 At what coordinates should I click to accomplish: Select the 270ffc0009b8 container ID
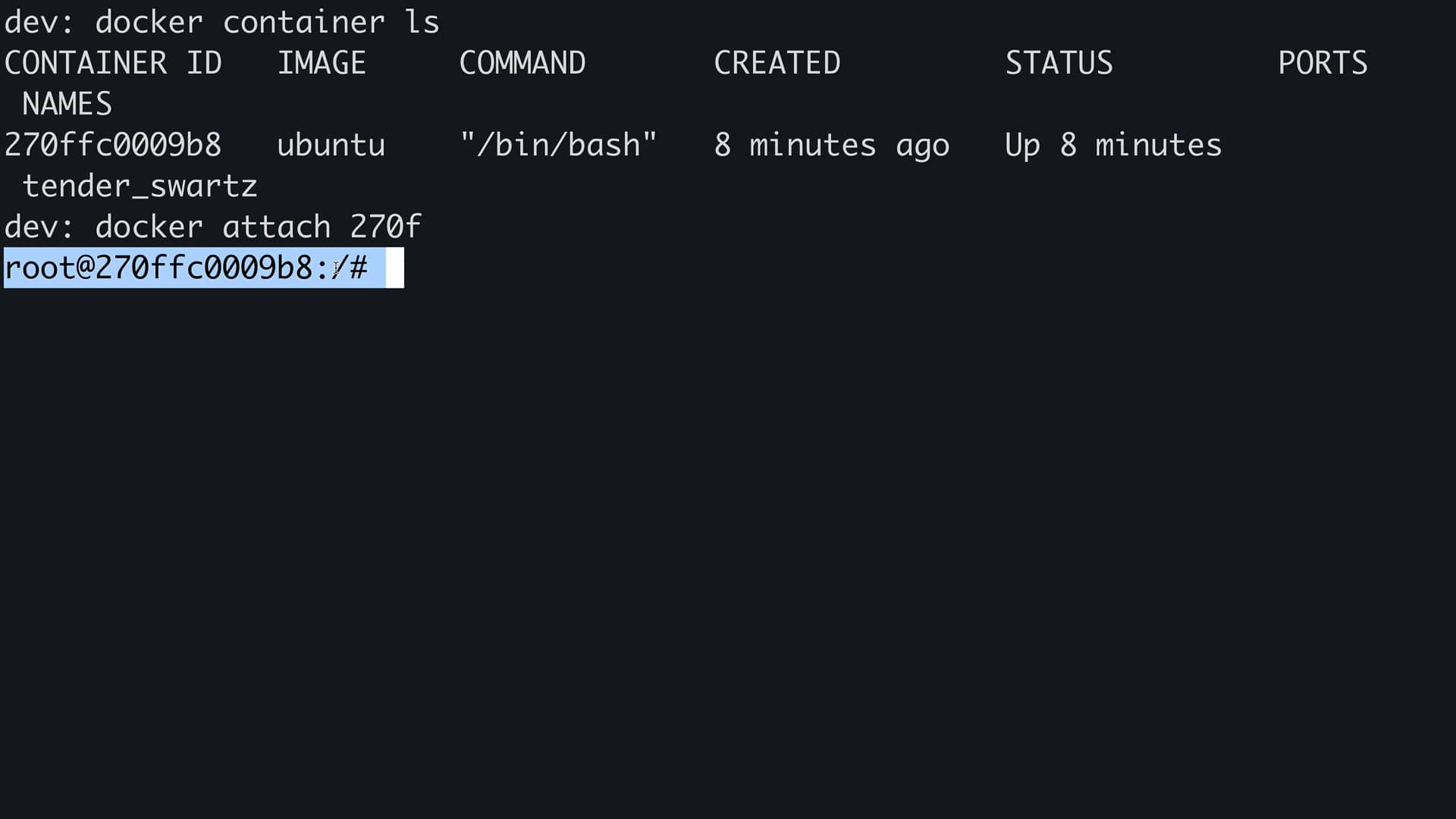pos(112,144)
